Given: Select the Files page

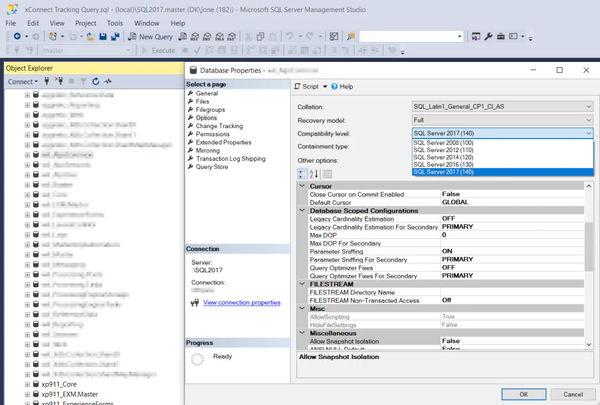Looking at the screenshot, I should click(x=202, y=101).
